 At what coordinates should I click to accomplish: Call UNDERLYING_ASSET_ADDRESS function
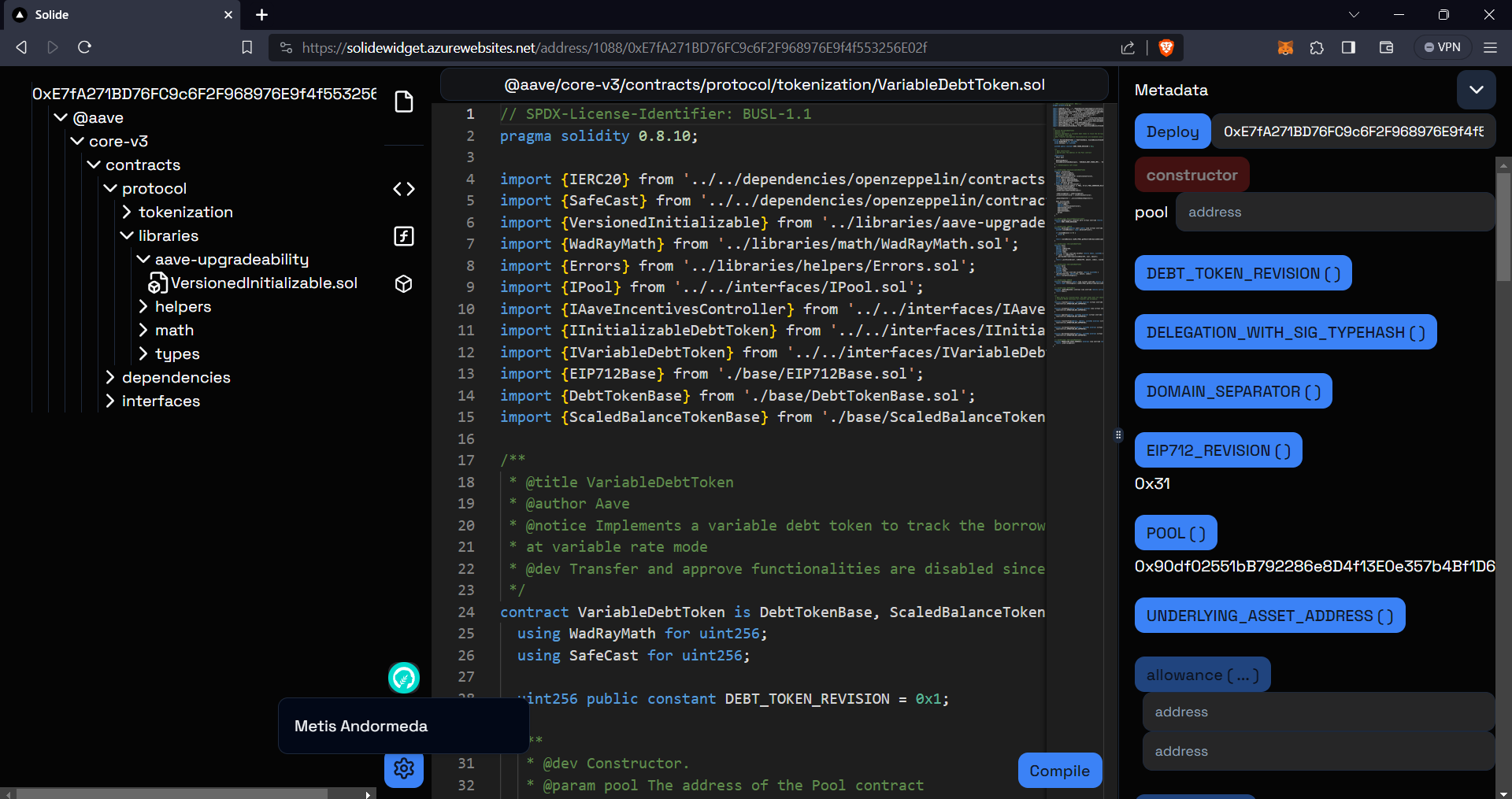1269,616
